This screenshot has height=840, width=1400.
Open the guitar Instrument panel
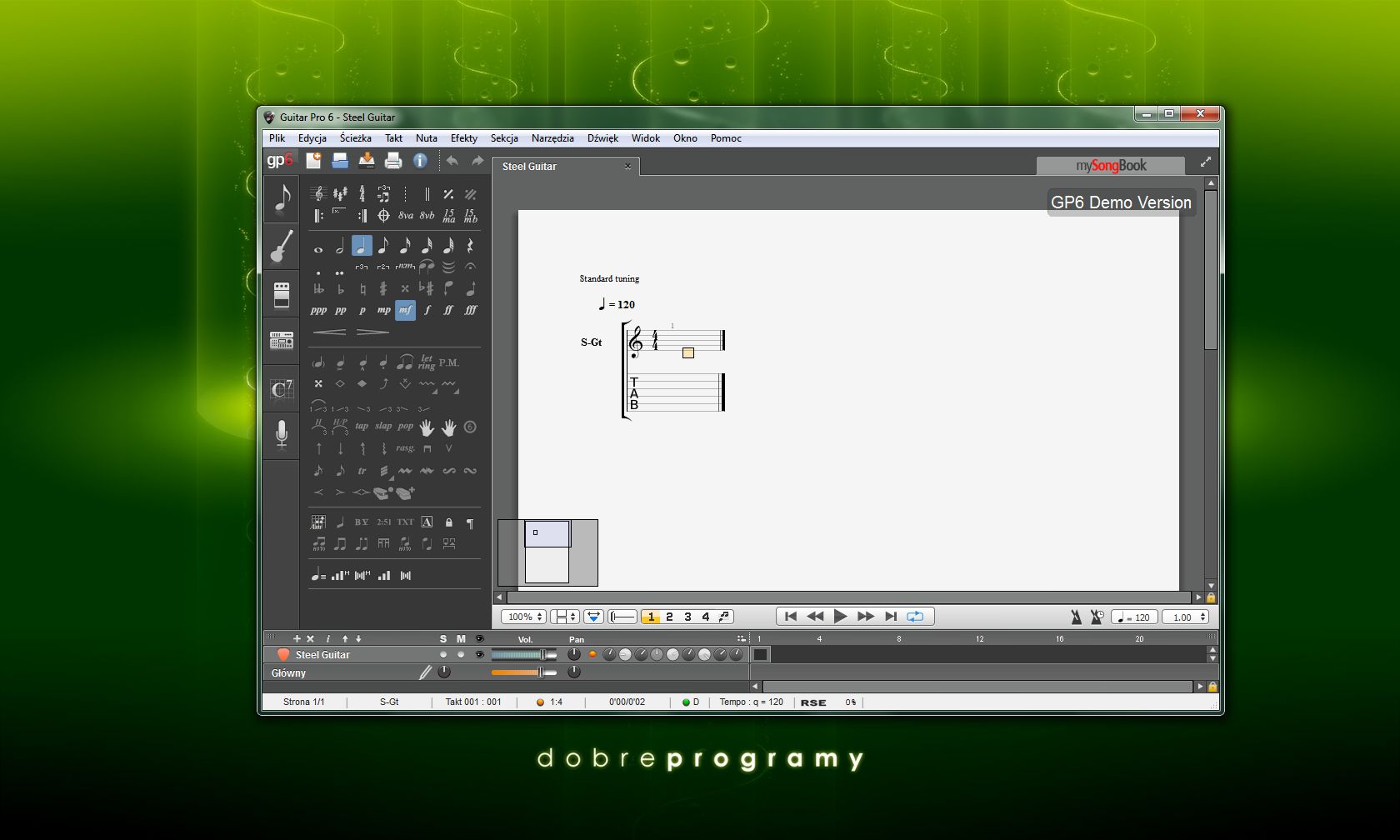tap(282, 247)
